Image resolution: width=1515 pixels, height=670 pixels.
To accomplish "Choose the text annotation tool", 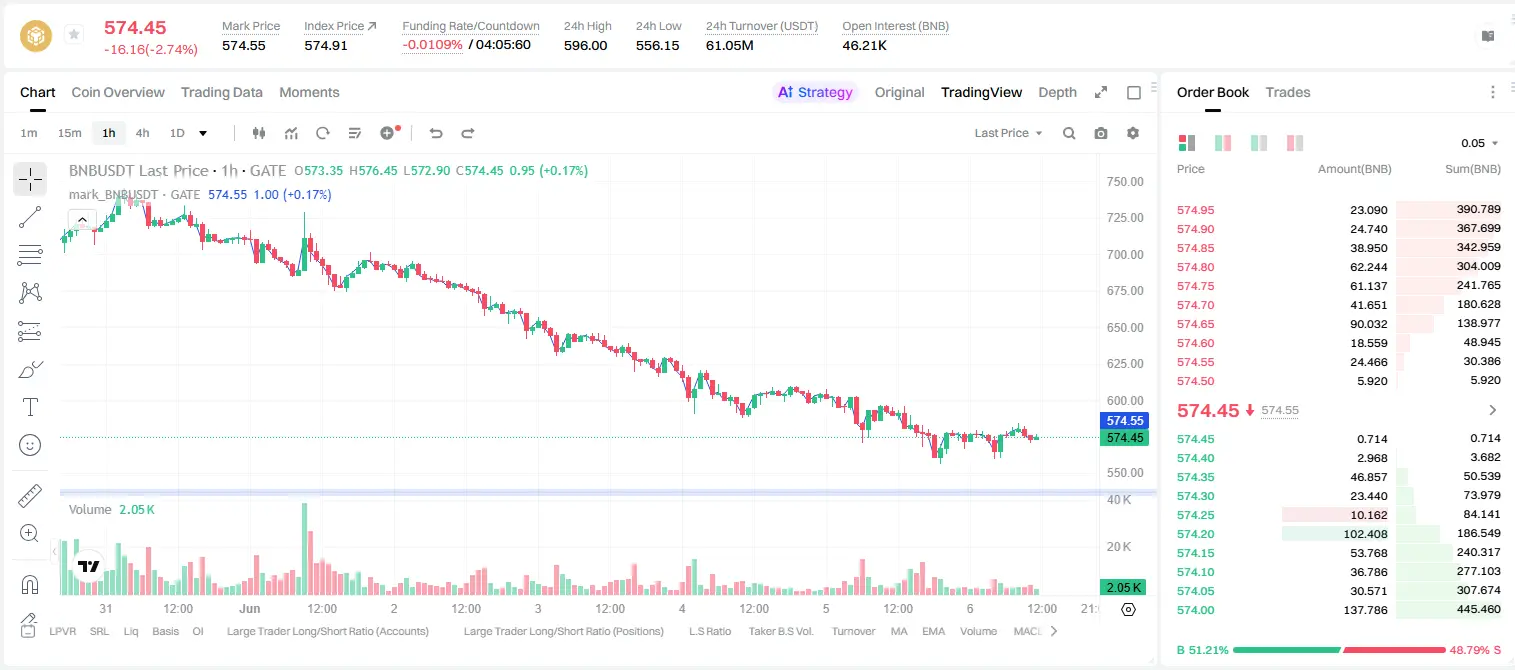I will pos(30,407).
